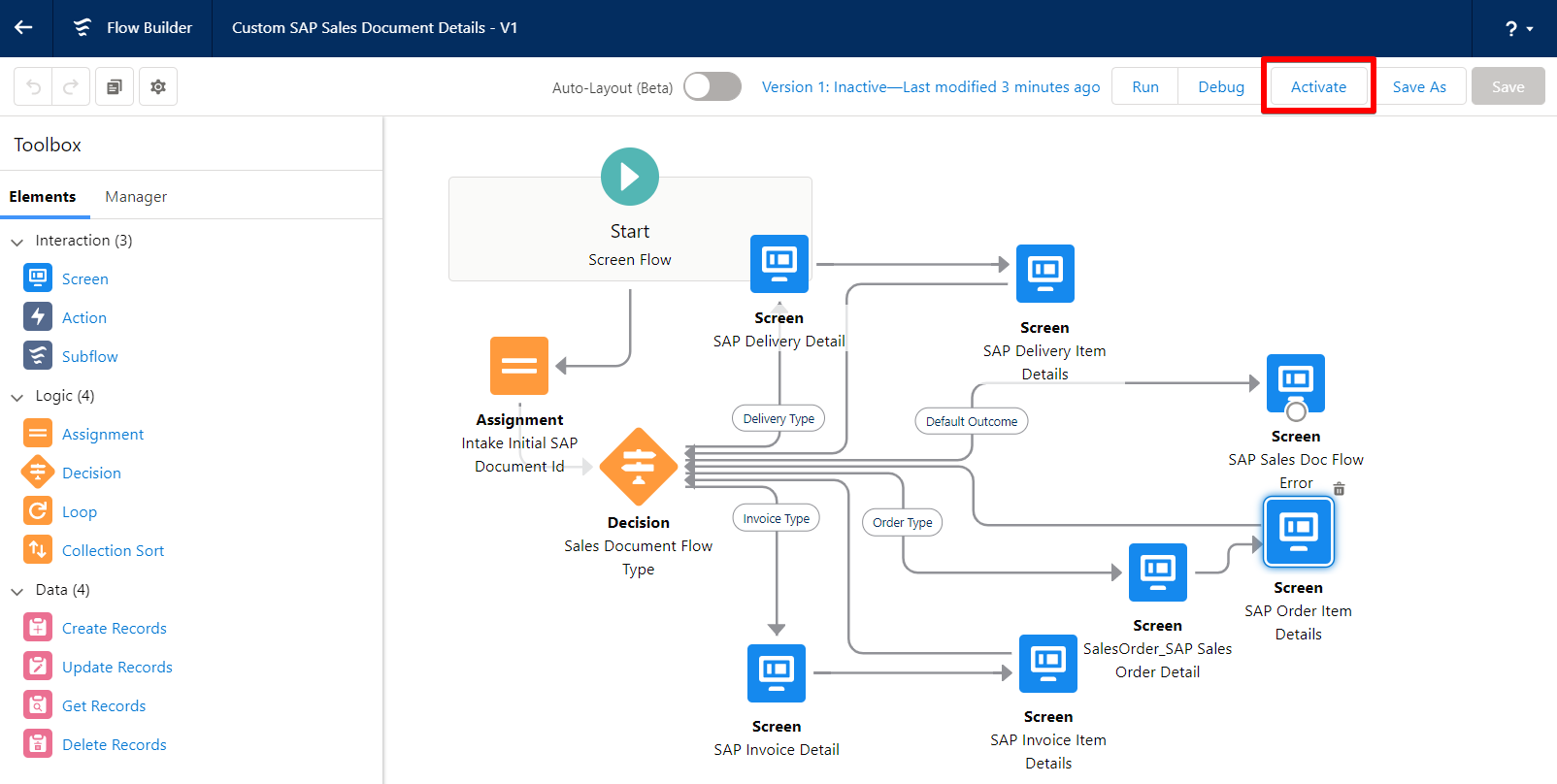Toggle Auto-Layout (Beta) switch

[712, 86]
